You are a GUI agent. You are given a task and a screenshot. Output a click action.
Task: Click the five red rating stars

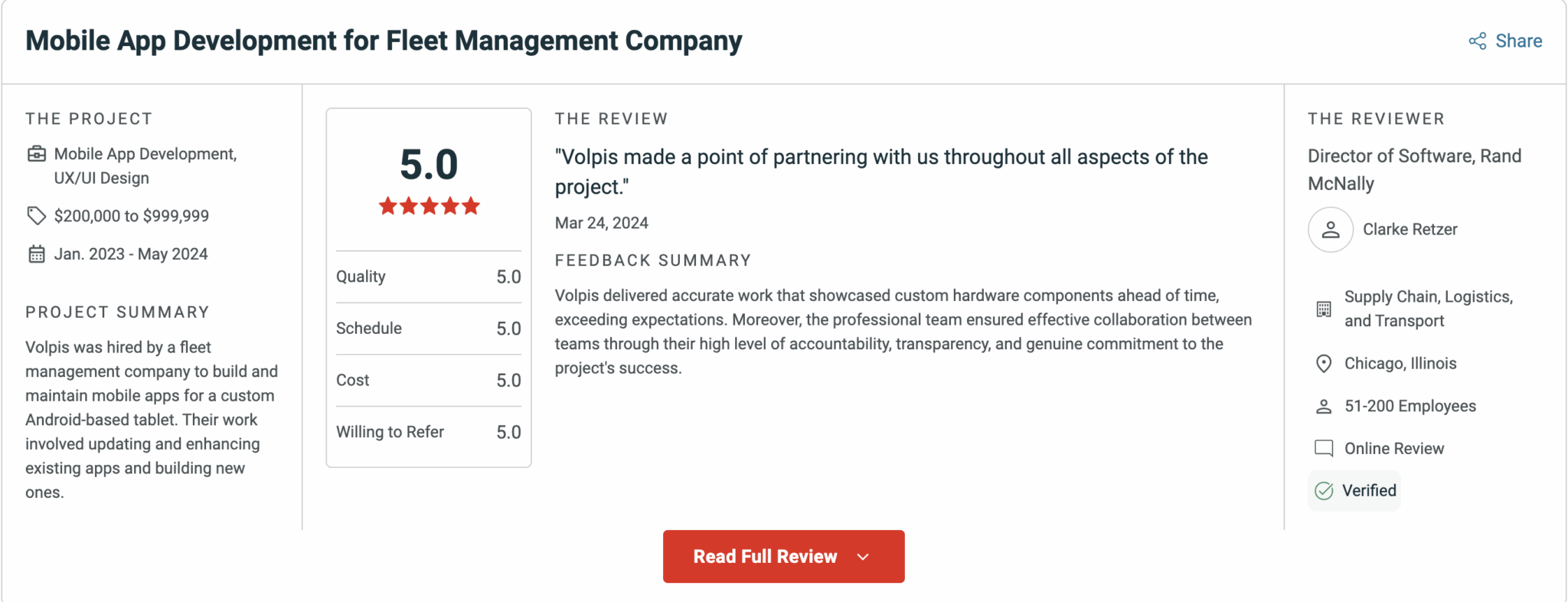(429, 206)
